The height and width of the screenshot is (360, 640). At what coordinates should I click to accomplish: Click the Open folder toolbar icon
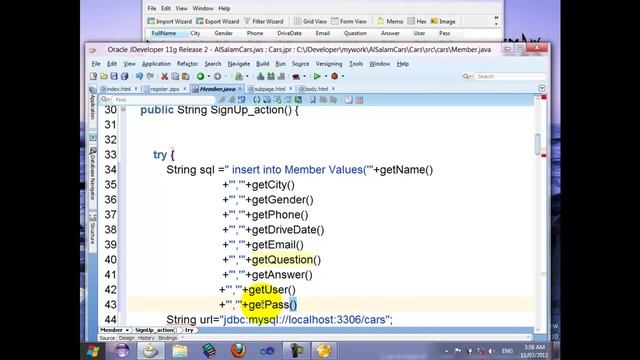(x=104, y=76)
